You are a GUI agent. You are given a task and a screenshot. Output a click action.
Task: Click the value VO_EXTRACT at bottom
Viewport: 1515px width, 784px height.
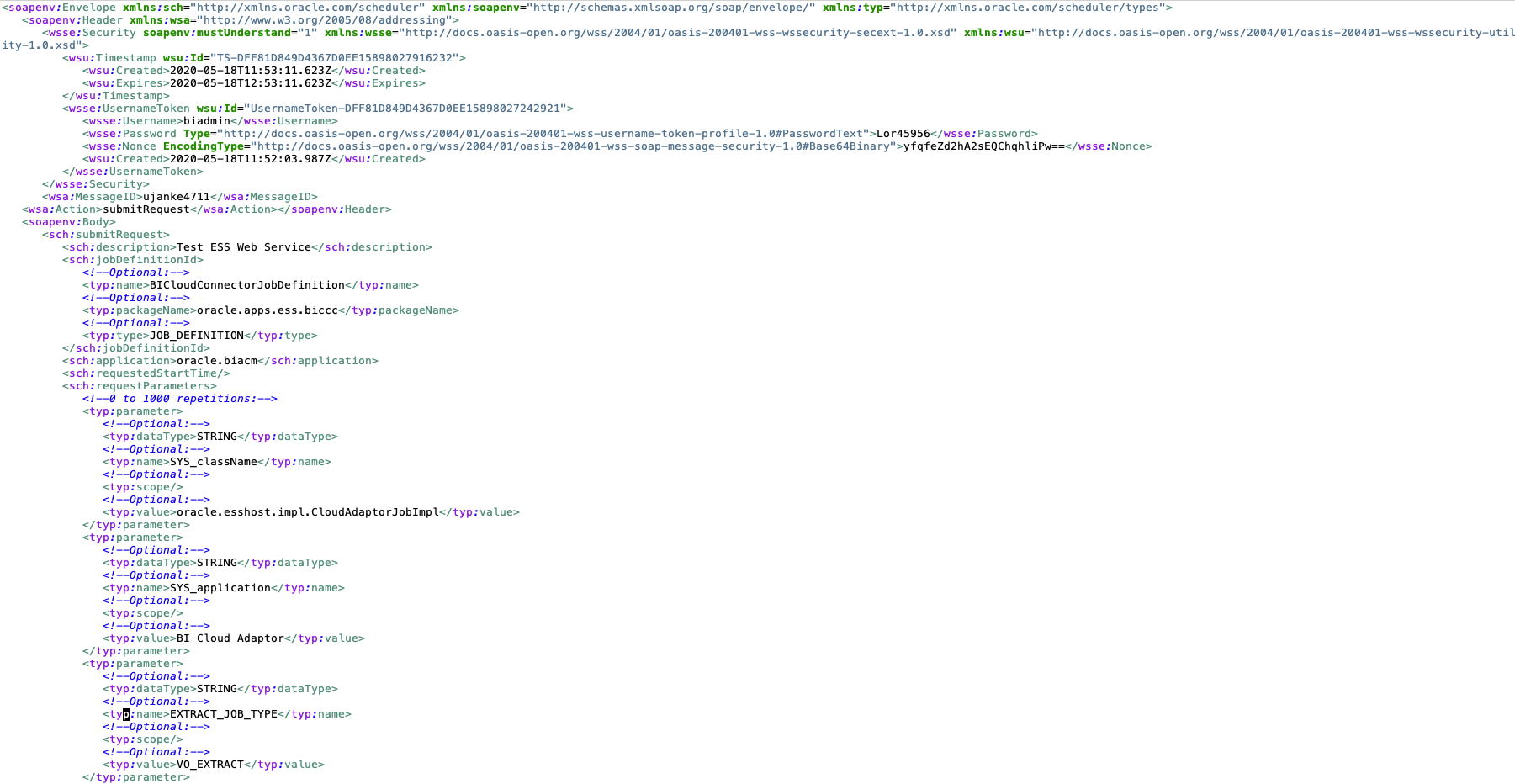[208, 764]
